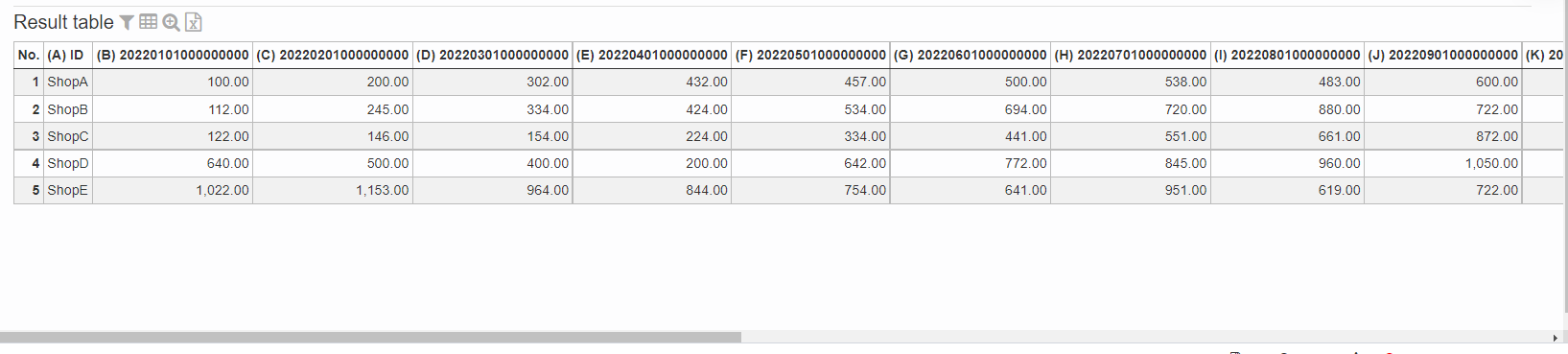Click the horizontal scrollbar right arrow
The width and height of the screenshot is (1568, 354).
(x=1555, y=338)
